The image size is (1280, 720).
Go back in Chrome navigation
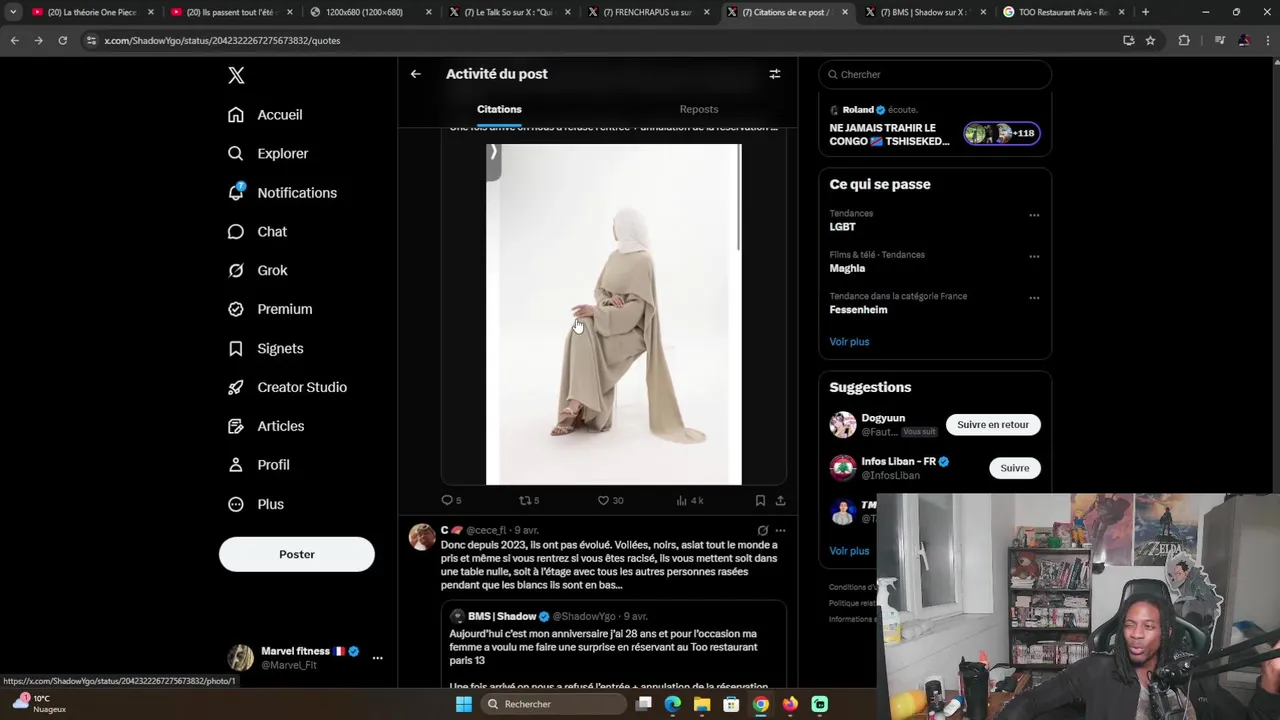coord(14,41)
